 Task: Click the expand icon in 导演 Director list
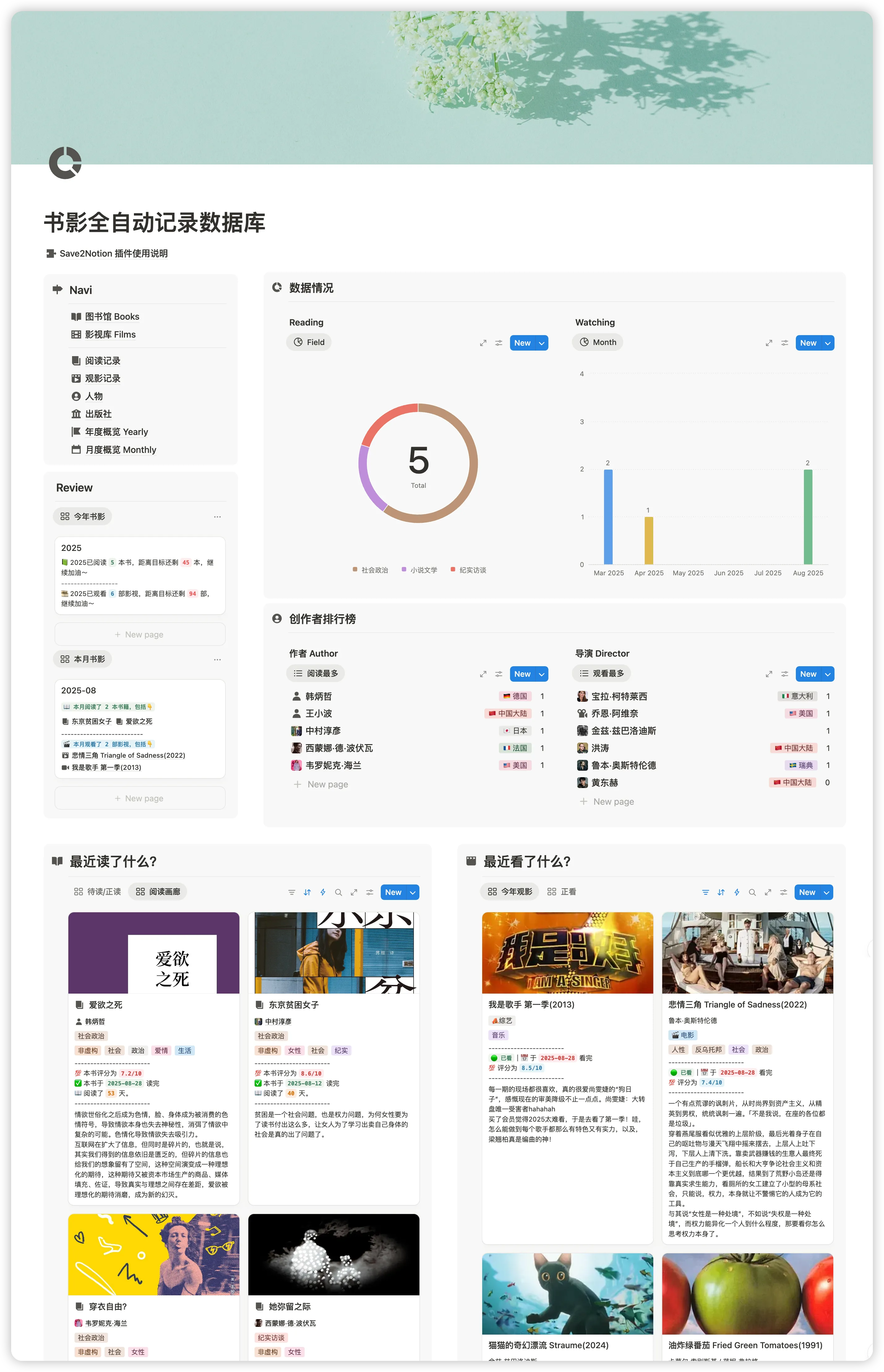coord(769,674)
